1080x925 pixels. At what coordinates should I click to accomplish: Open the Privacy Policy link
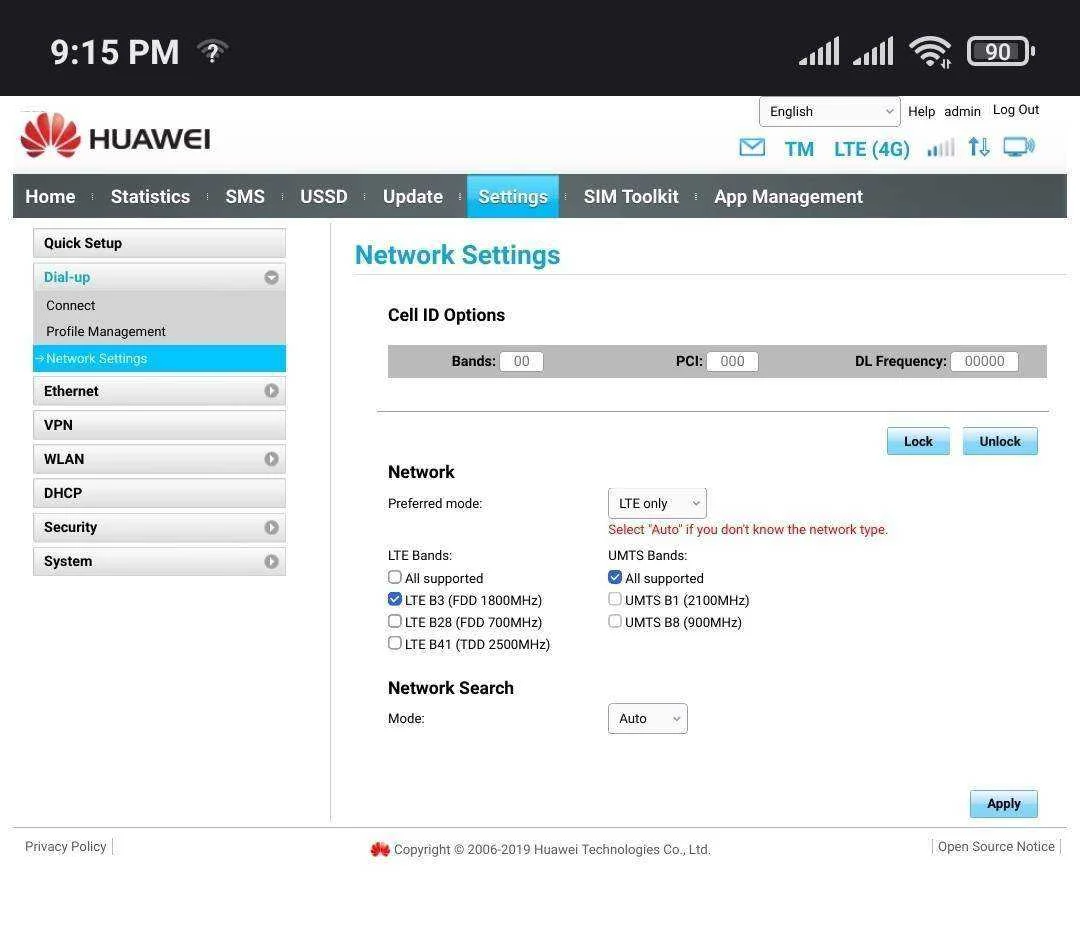coord(65,846)
